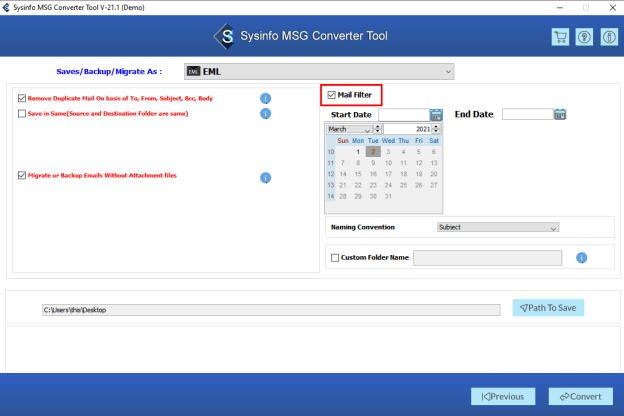Close the Sysinfo MSG Converter window
This screenshot has height=416, width=624.
pyautogui.click(x=612, y=8)
